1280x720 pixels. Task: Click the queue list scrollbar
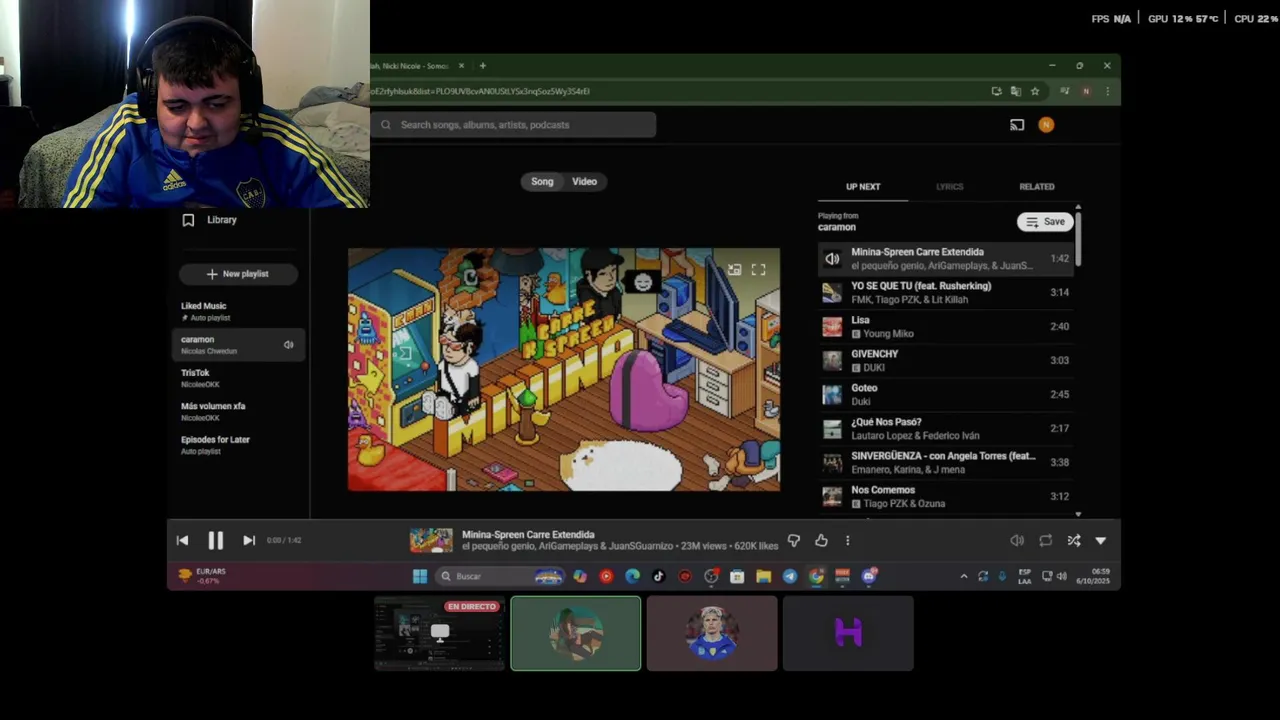coord(1078,238)
